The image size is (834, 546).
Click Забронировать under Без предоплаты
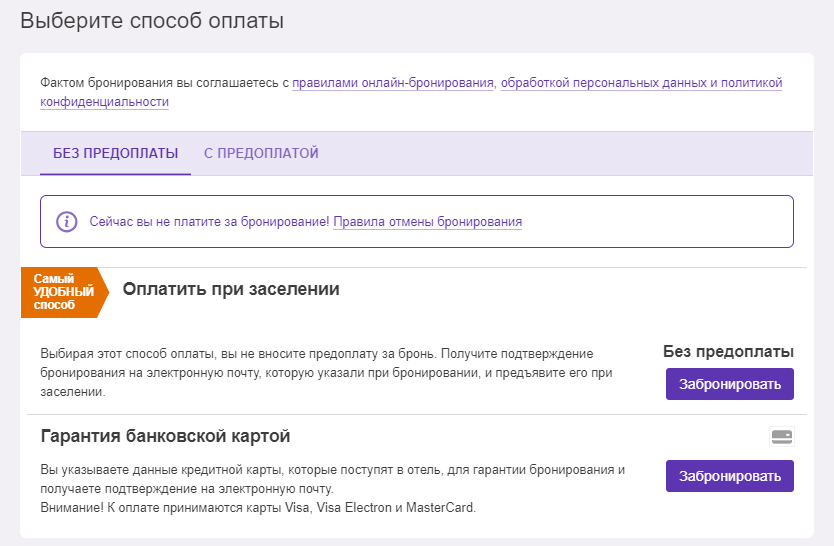tap(730, 384)
